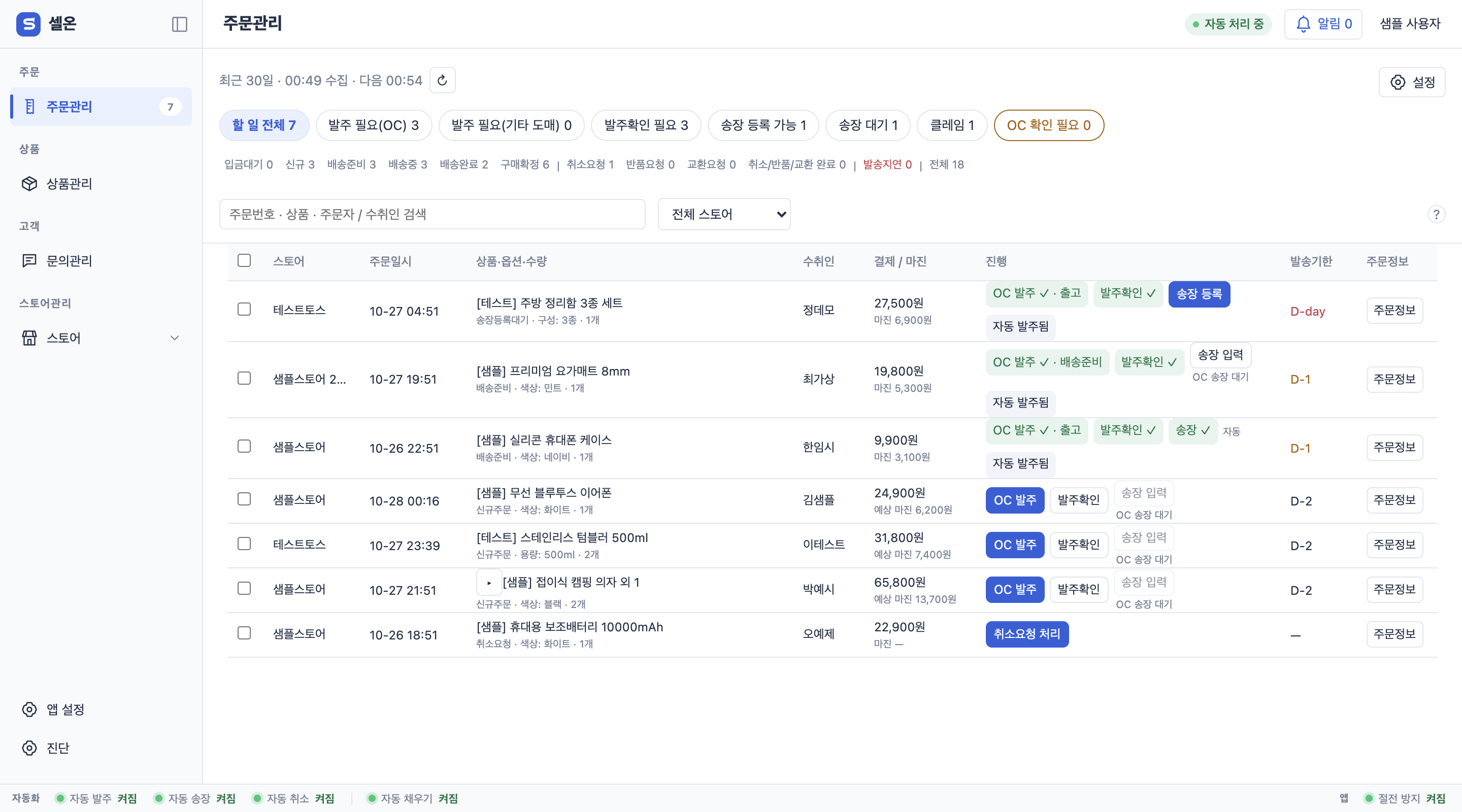Image resolution: width=1462 pixels, height=812 pixels.
Task: Check the 무선 블루투스 이어폰 order row
Action: (244, 499)
